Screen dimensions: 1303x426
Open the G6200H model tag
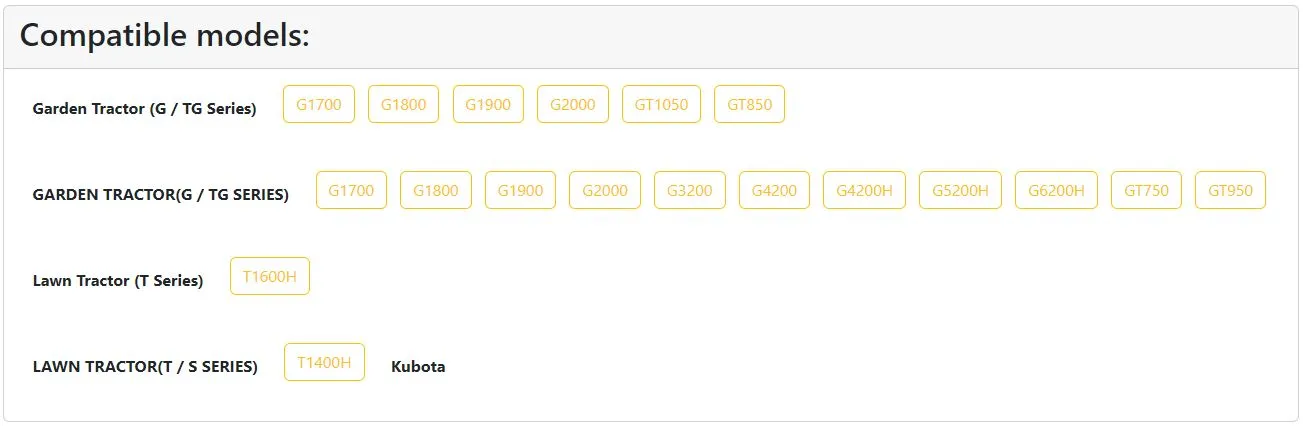[x=1056, y=190]
